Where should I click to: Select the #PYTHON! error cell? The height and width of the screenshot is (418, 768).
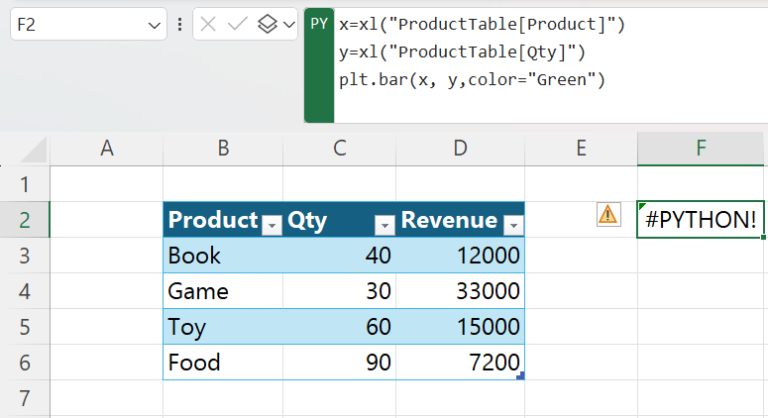tap(700, 220)
